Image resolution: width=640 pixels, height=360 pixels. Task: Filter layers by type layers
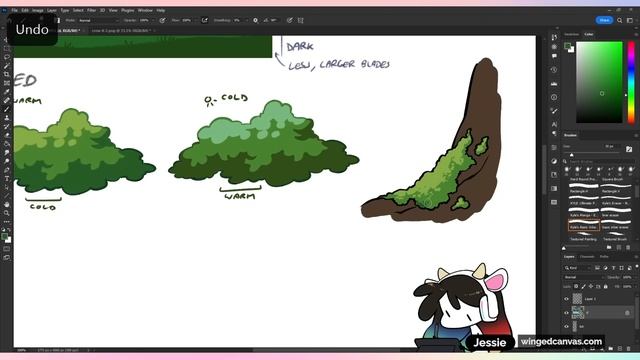point(613,268)
